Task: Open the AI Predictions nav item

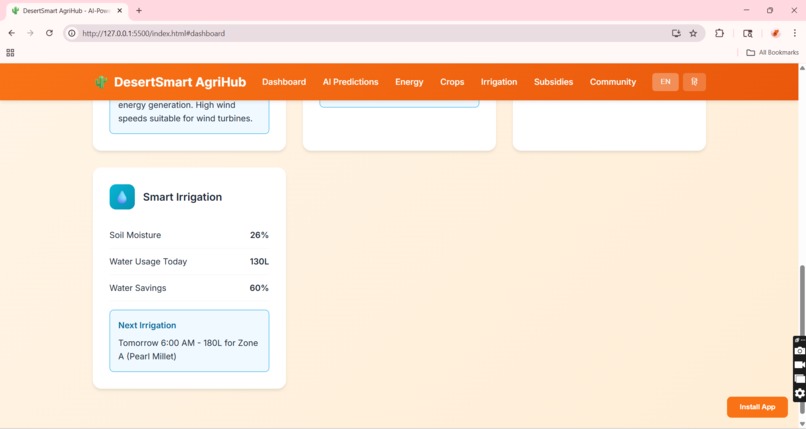Action: 351,82
